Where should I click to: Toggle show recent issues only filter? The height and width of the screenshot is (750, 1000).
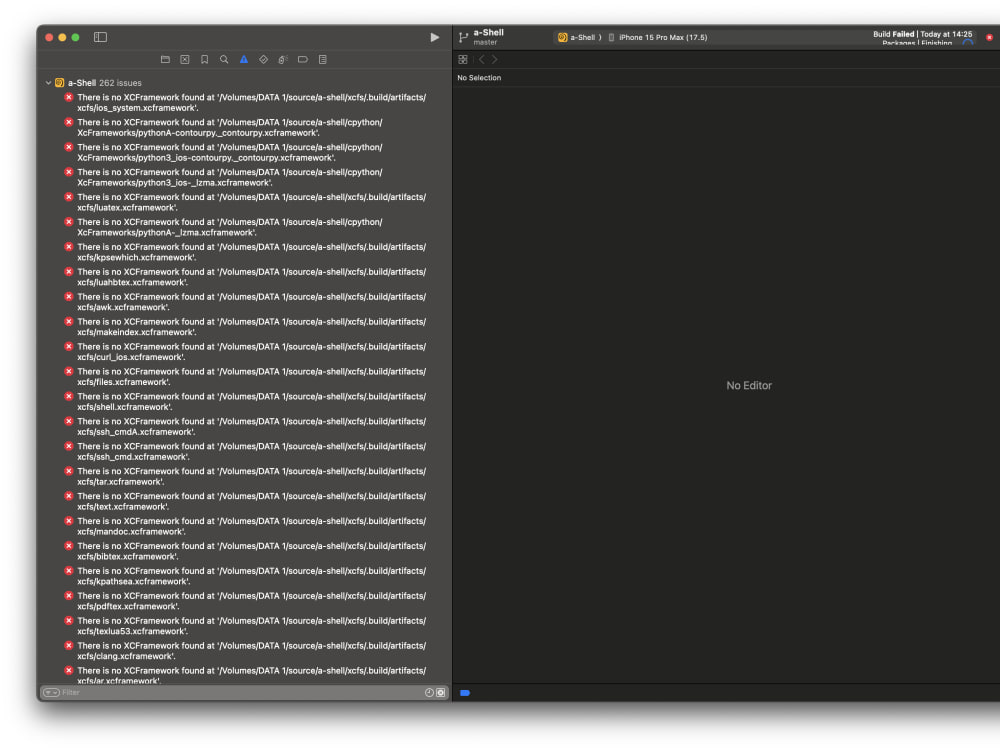[x=429, y=693]
